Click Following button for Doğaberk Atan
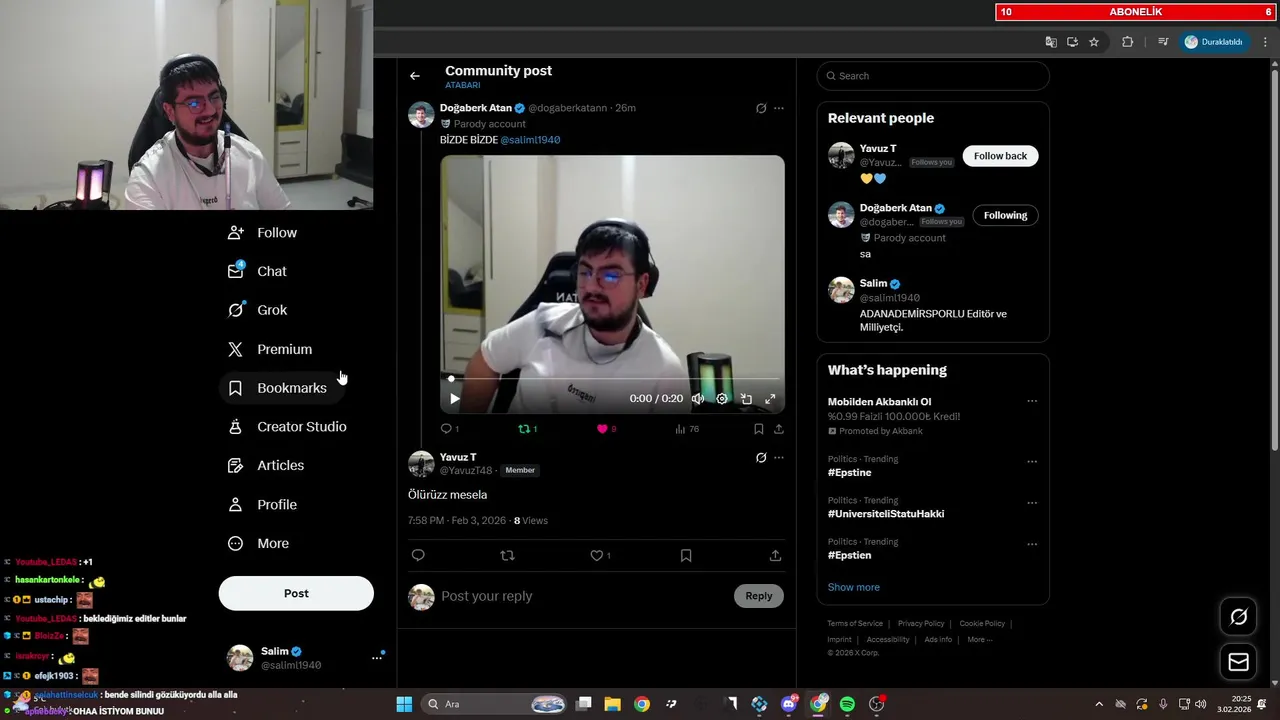 [1005, 215]
